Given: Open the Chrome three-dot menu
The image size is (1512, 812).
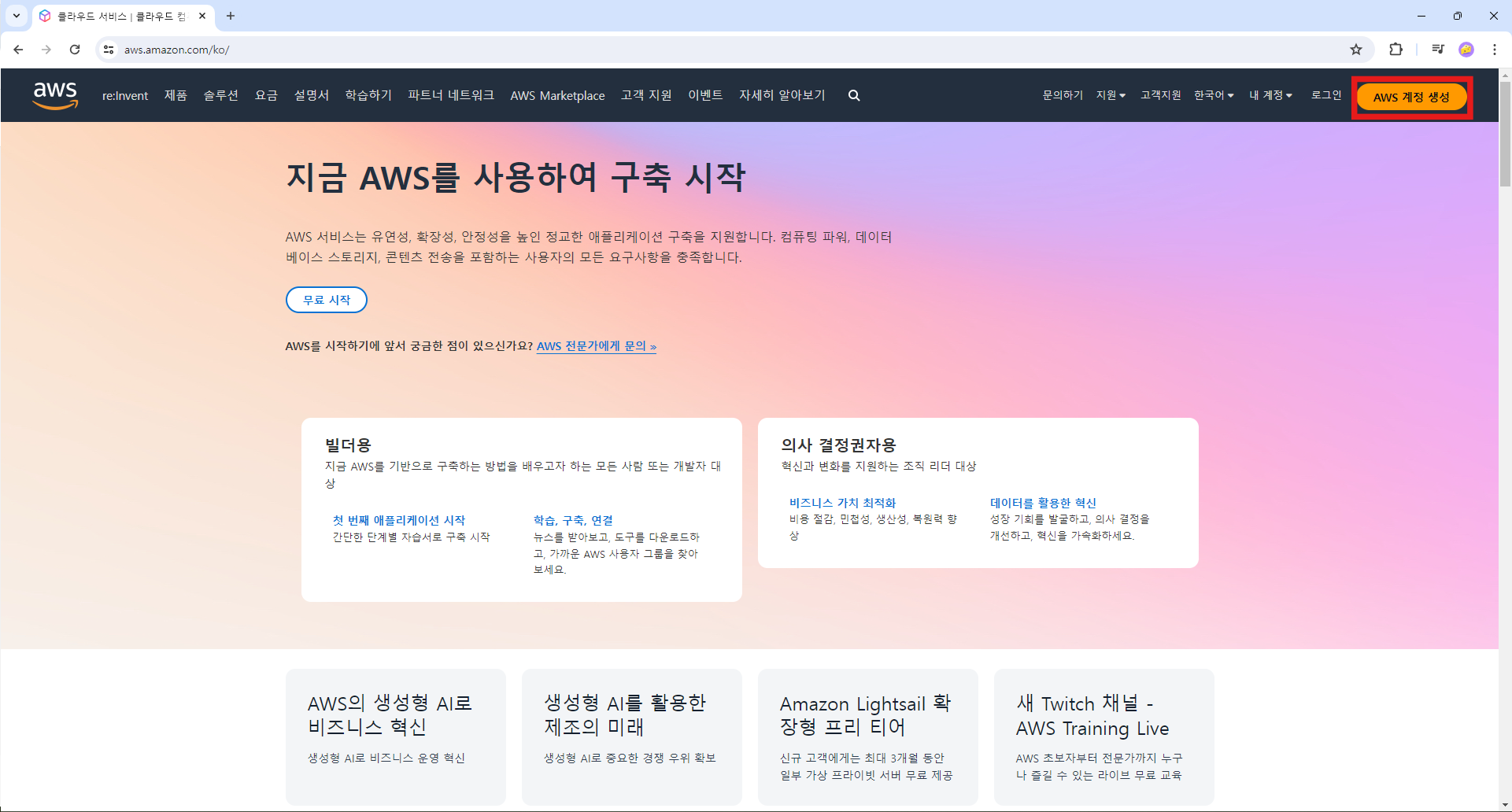Looking at the screenshot, I should coord(1495,50).
